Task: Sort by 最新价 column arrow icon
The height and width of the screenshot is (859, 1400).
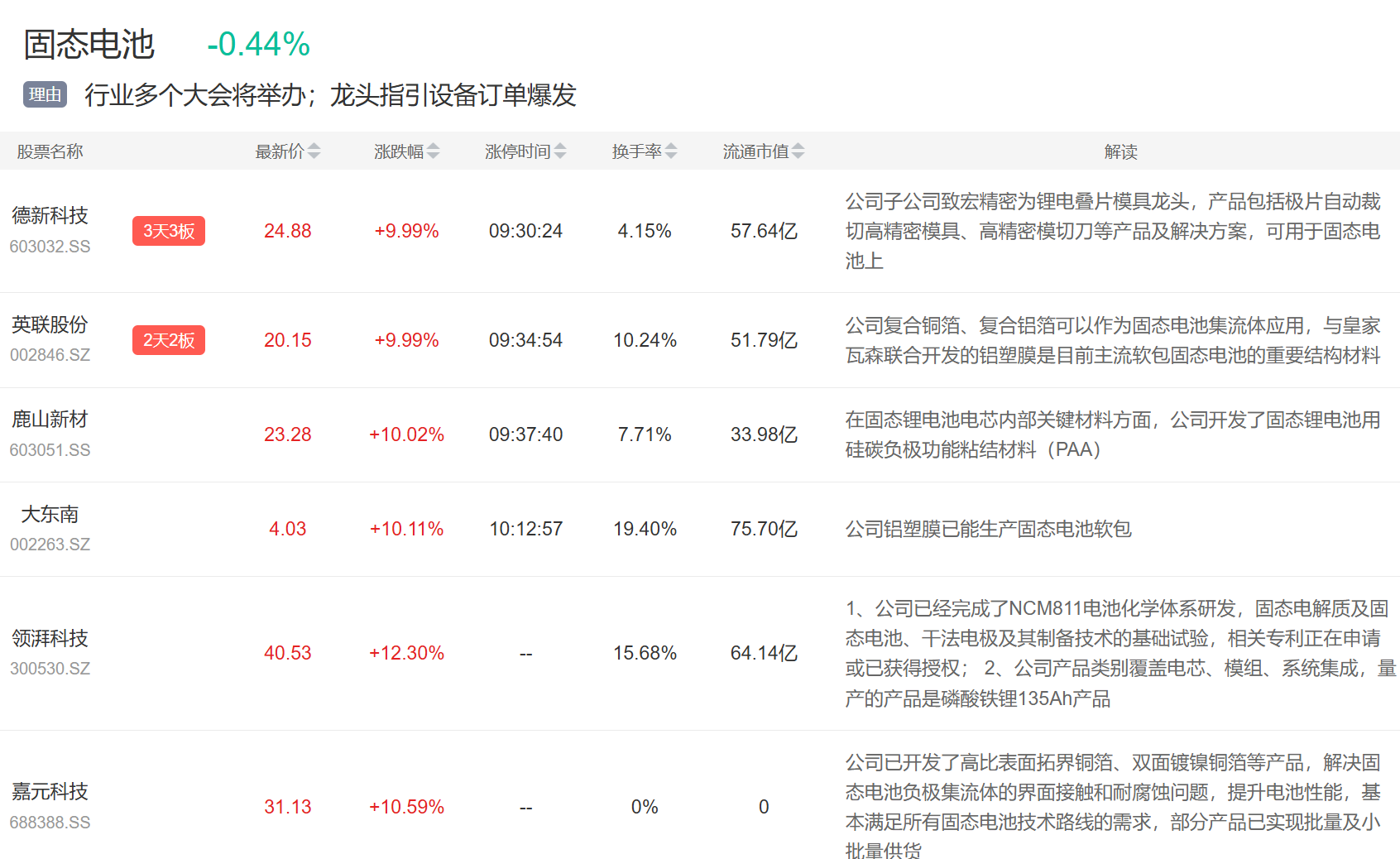Action: point(314,151)
